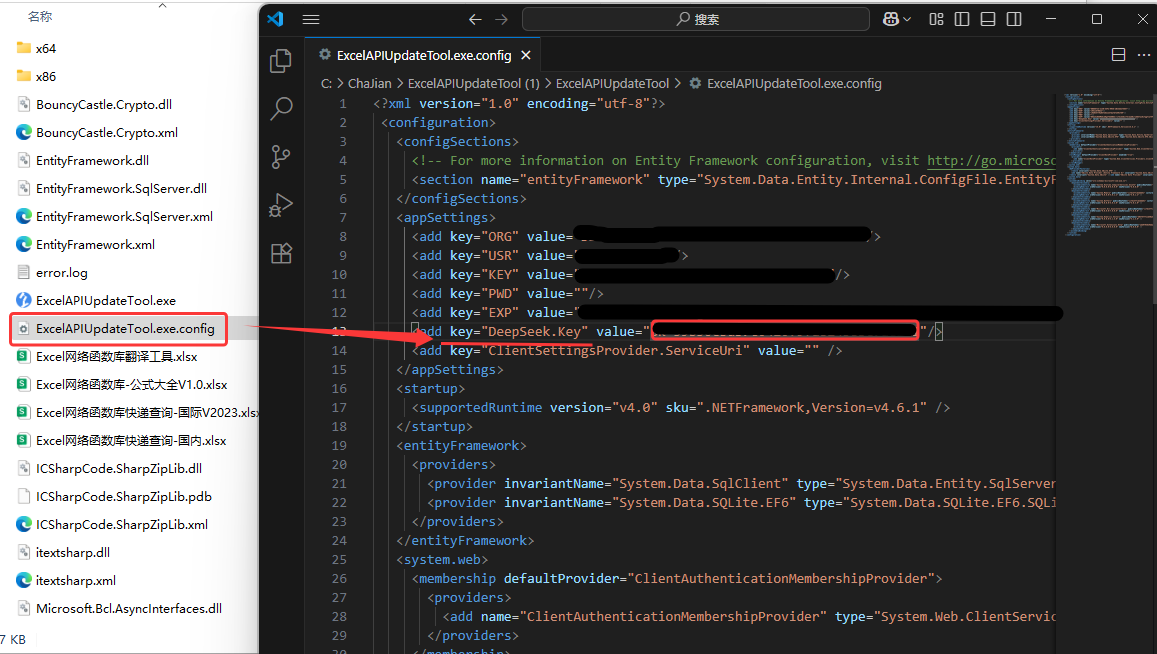Go back using the left arrow
Screen dimensions: 1157x654
click(475, 19)
